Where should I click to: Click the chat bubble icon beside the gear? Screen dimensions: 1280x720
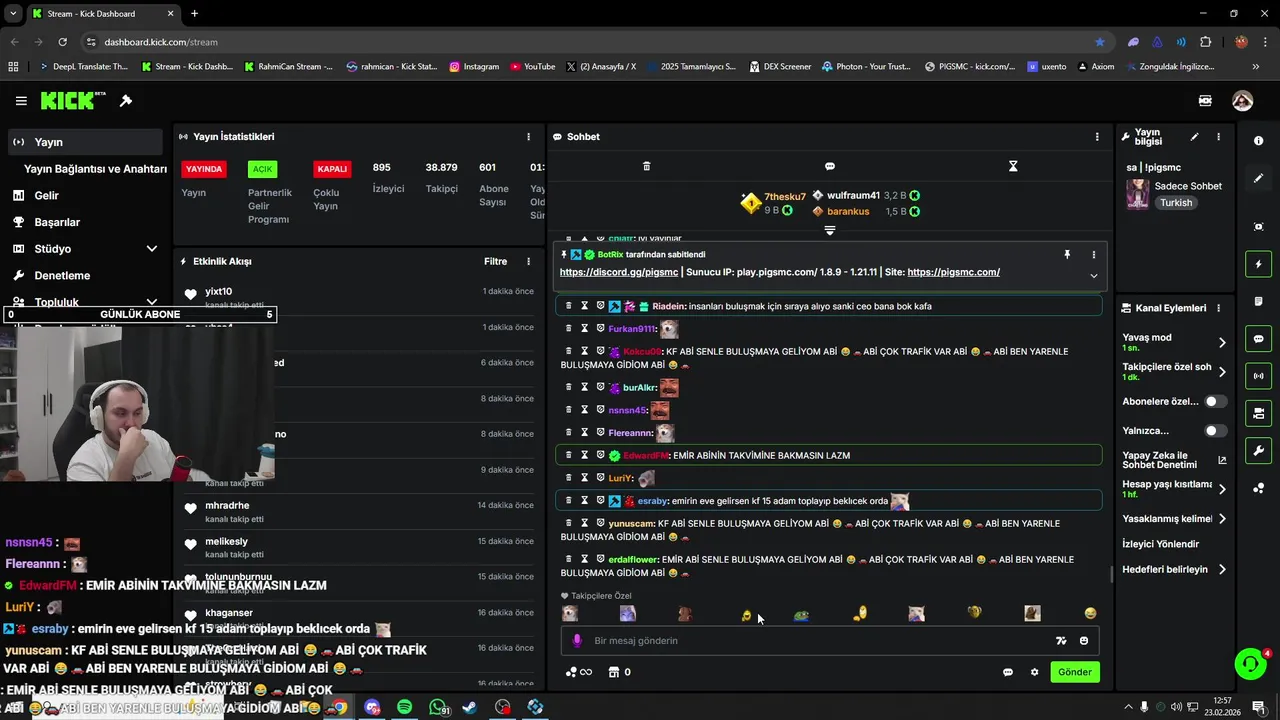1008,672
